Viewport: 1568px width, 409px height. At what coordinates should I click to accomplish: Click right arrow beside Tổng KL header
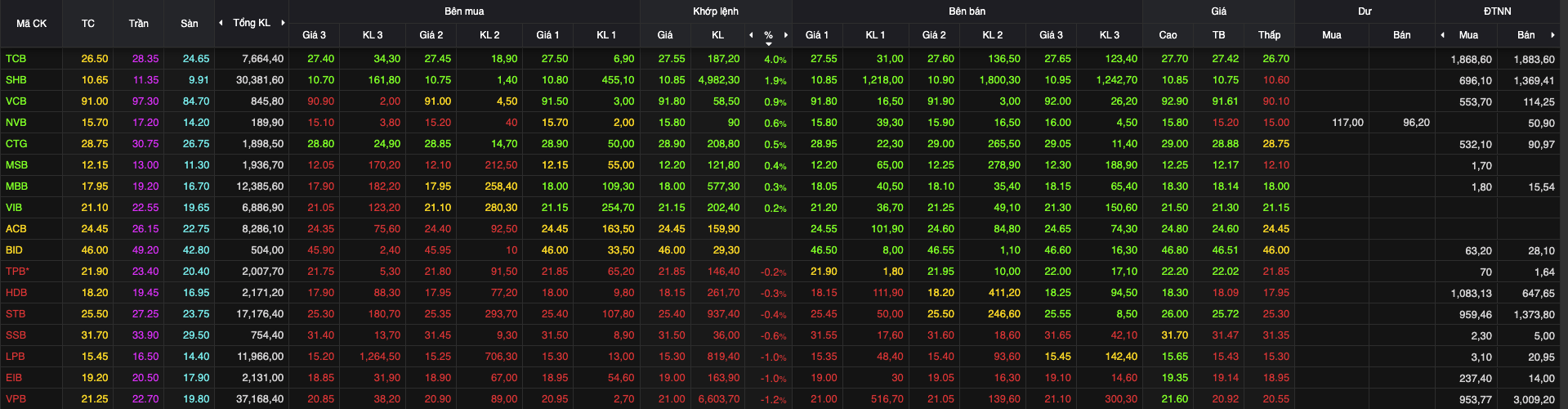(283, 23)
